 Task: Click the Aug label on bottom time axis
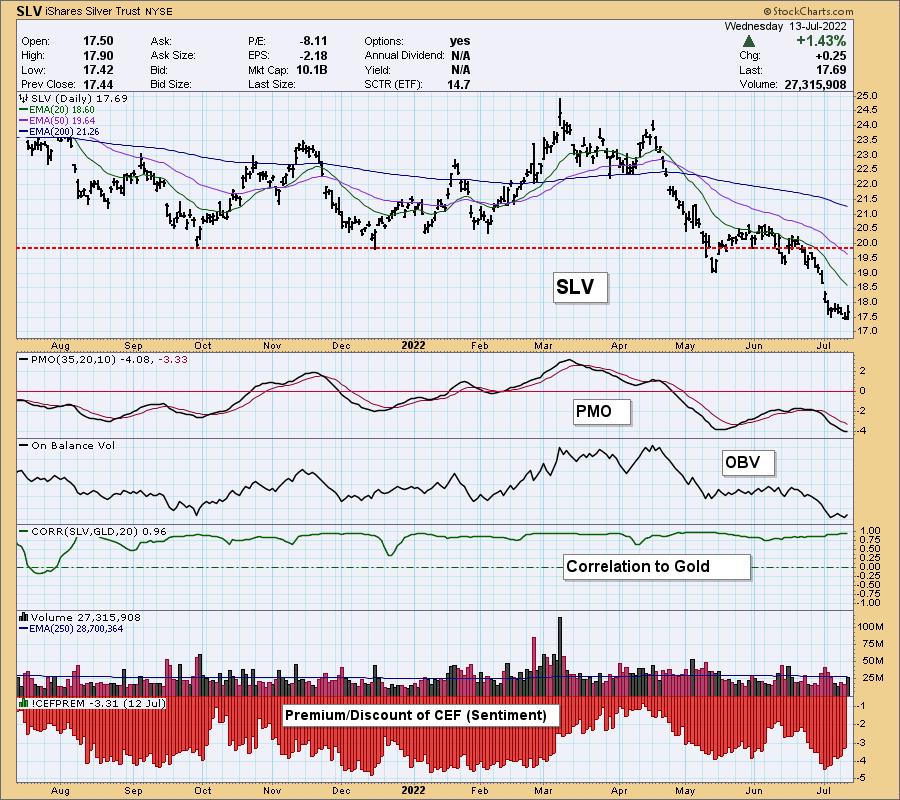60,790
